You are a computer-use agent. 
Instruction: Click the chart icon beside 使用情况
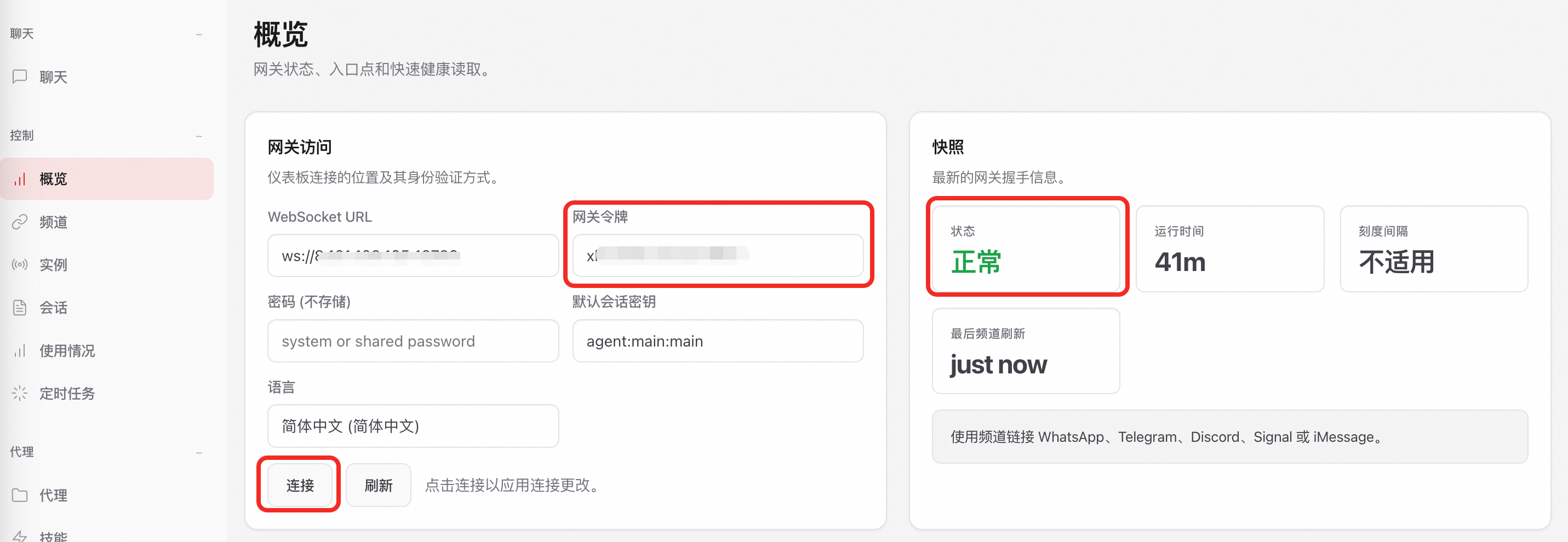point(20,351)
